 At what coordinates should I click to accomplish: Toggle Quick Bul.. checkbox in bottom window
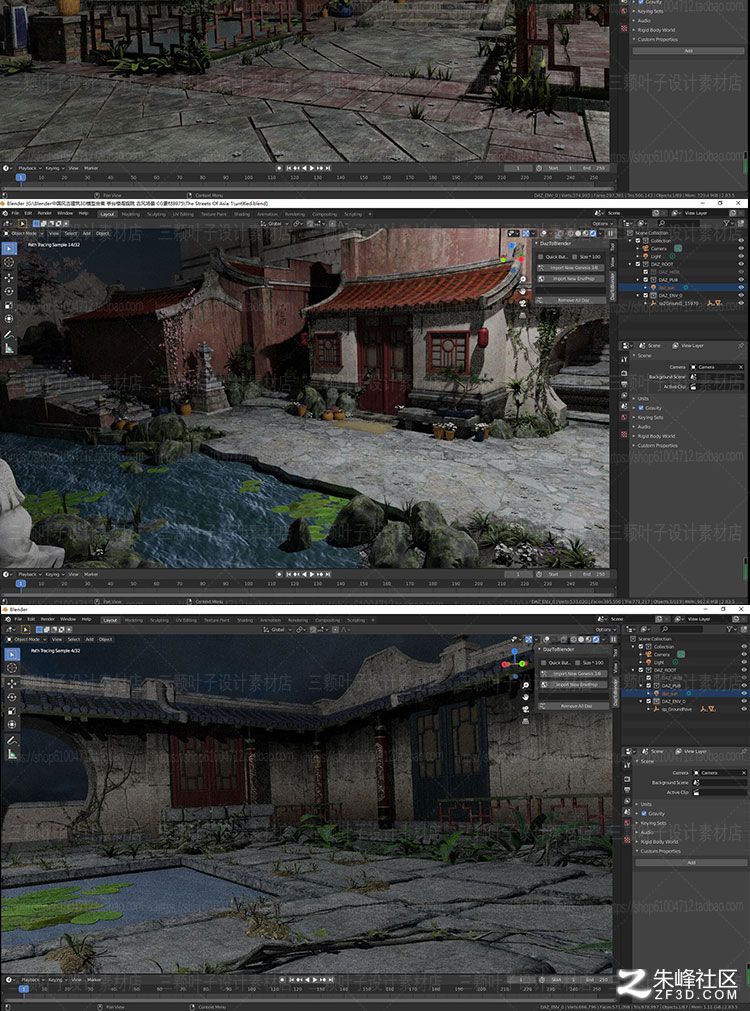[x=543, y=663]
